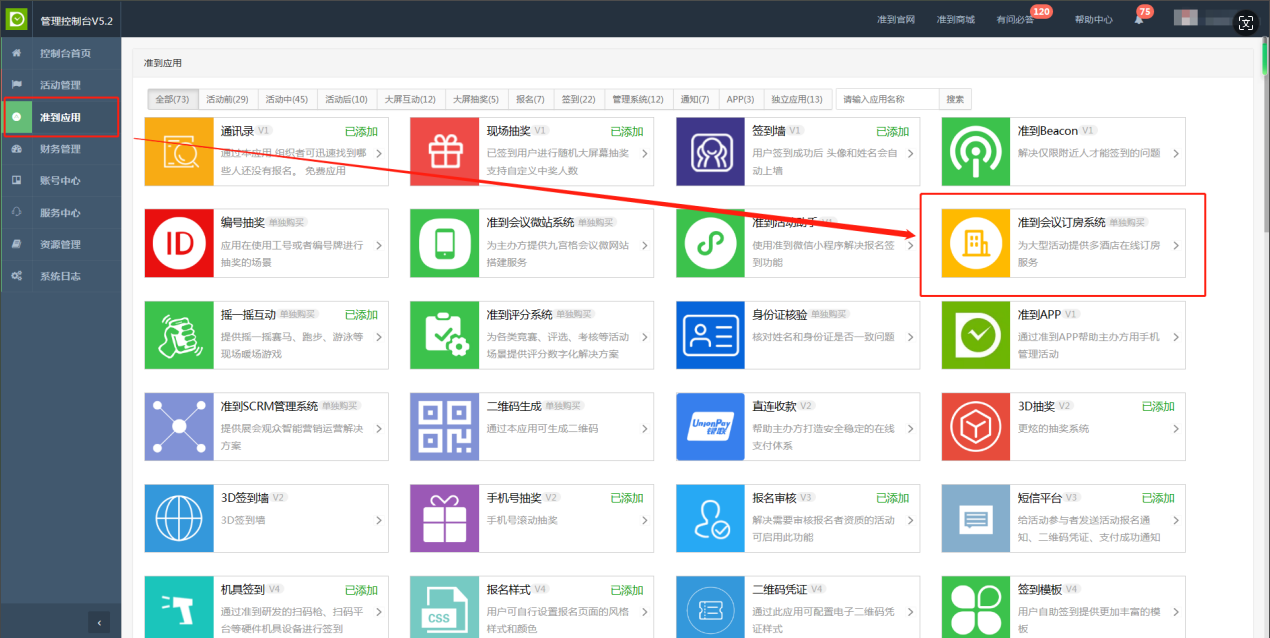Select the 3D抽奖 cube icon
The height and width of the screenshot is (638, 1270).
(x=976, y=427)
